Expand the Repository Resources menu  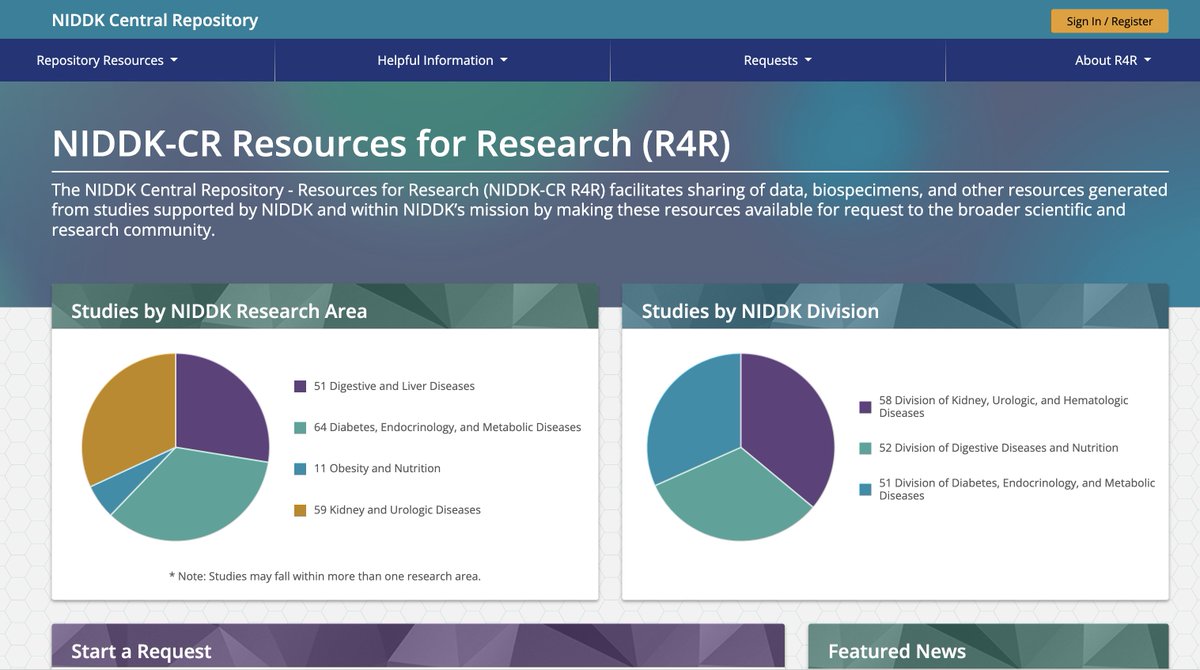tap(107, 60)
